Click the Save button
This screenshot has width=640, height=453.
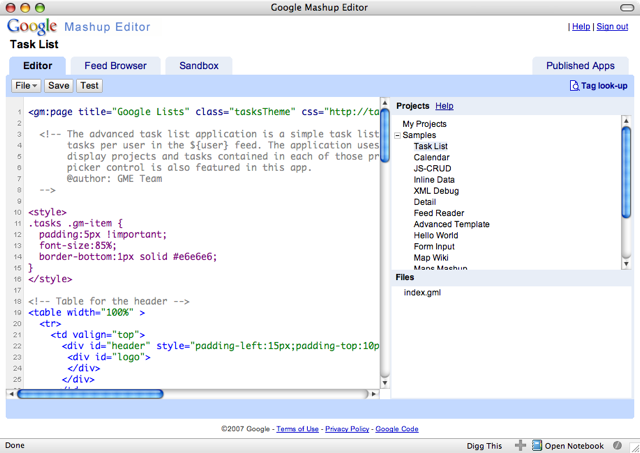coord(59,86)
